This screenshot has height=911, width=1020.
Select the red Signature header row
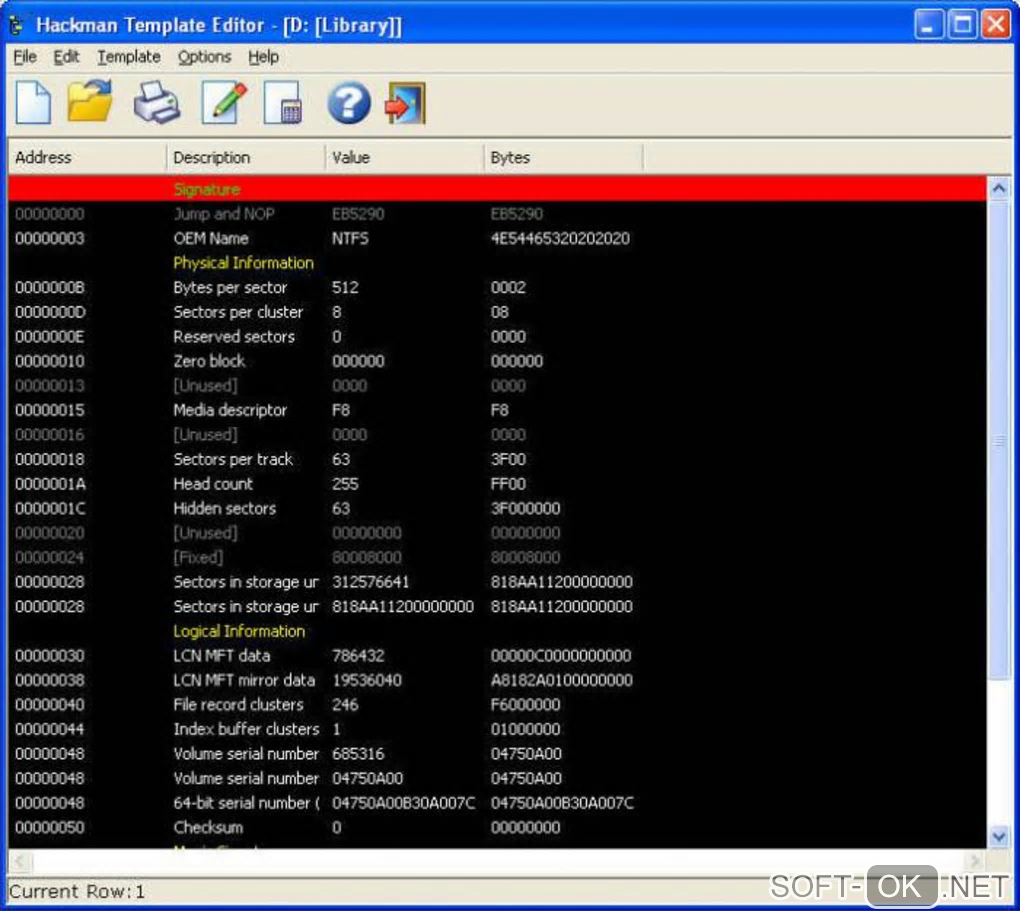tap(497, 189)
